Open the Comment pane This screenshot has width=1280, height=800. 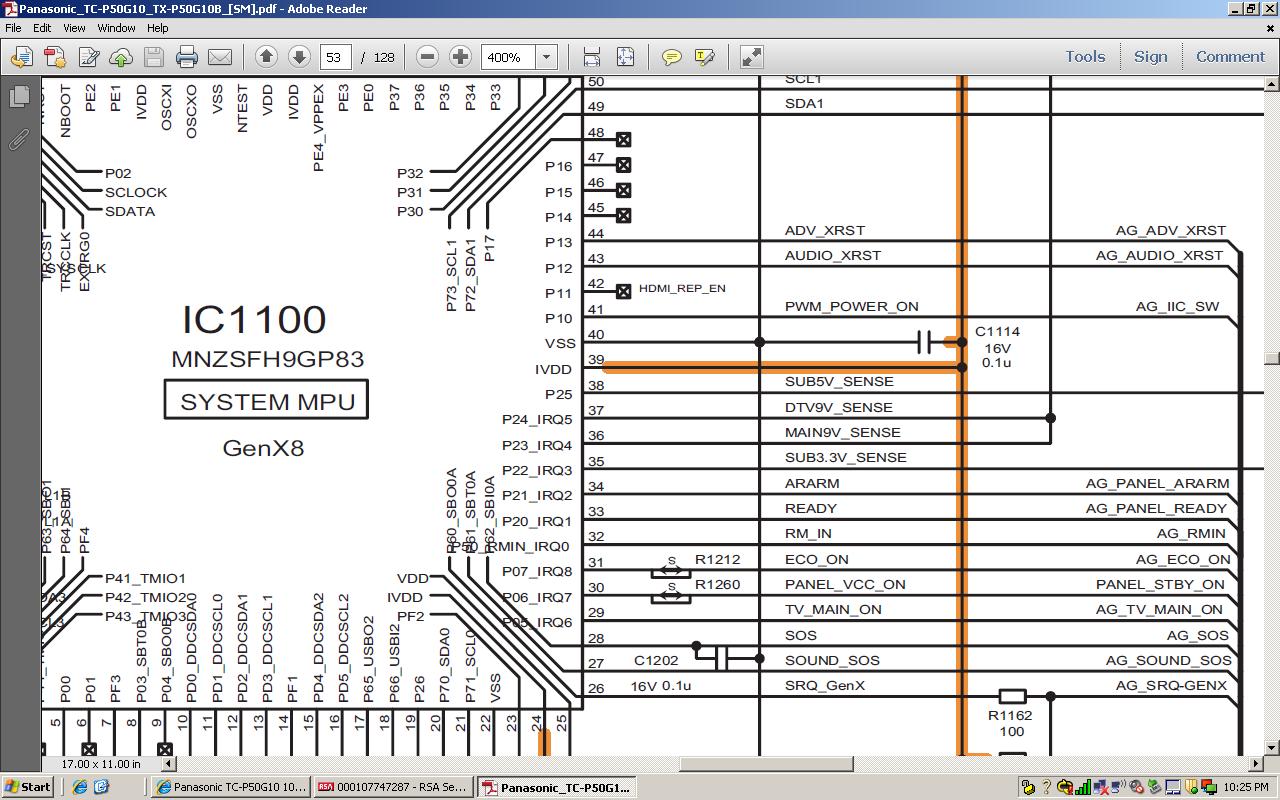tap(1230, 57)
